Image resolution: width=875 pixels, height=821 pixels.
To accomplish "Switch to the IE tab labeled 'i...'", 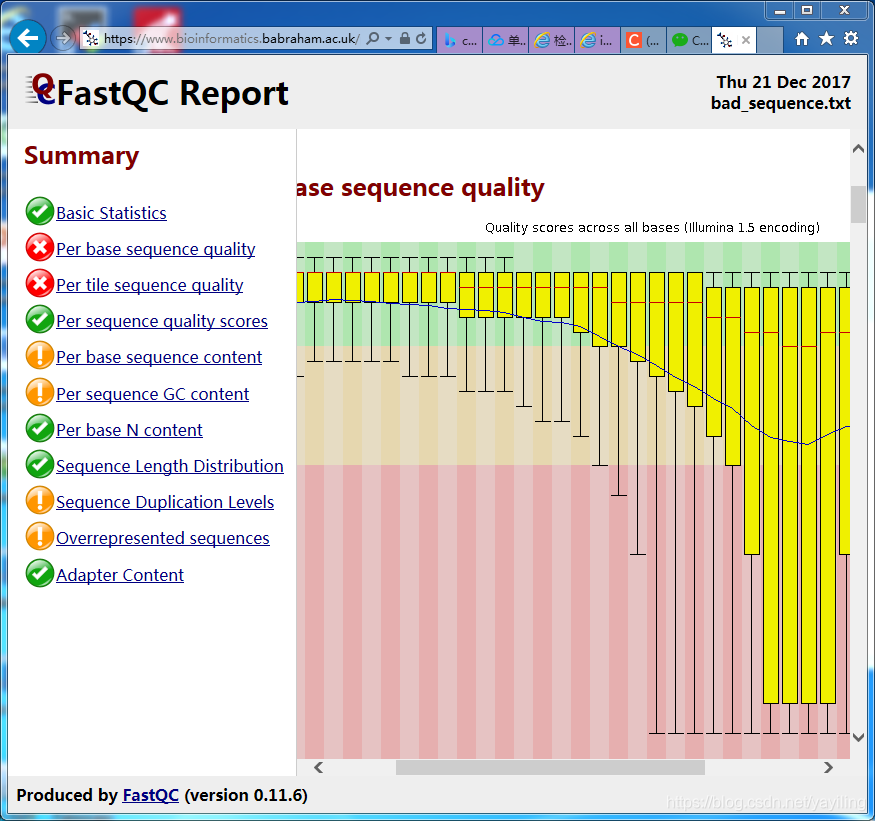I will click(x=597, y=40).
